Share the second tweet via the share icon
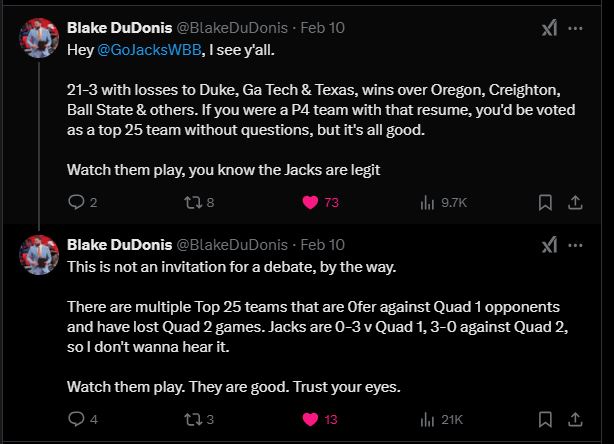Viewport: 614px width, 444px height. (x=575, y=419)
